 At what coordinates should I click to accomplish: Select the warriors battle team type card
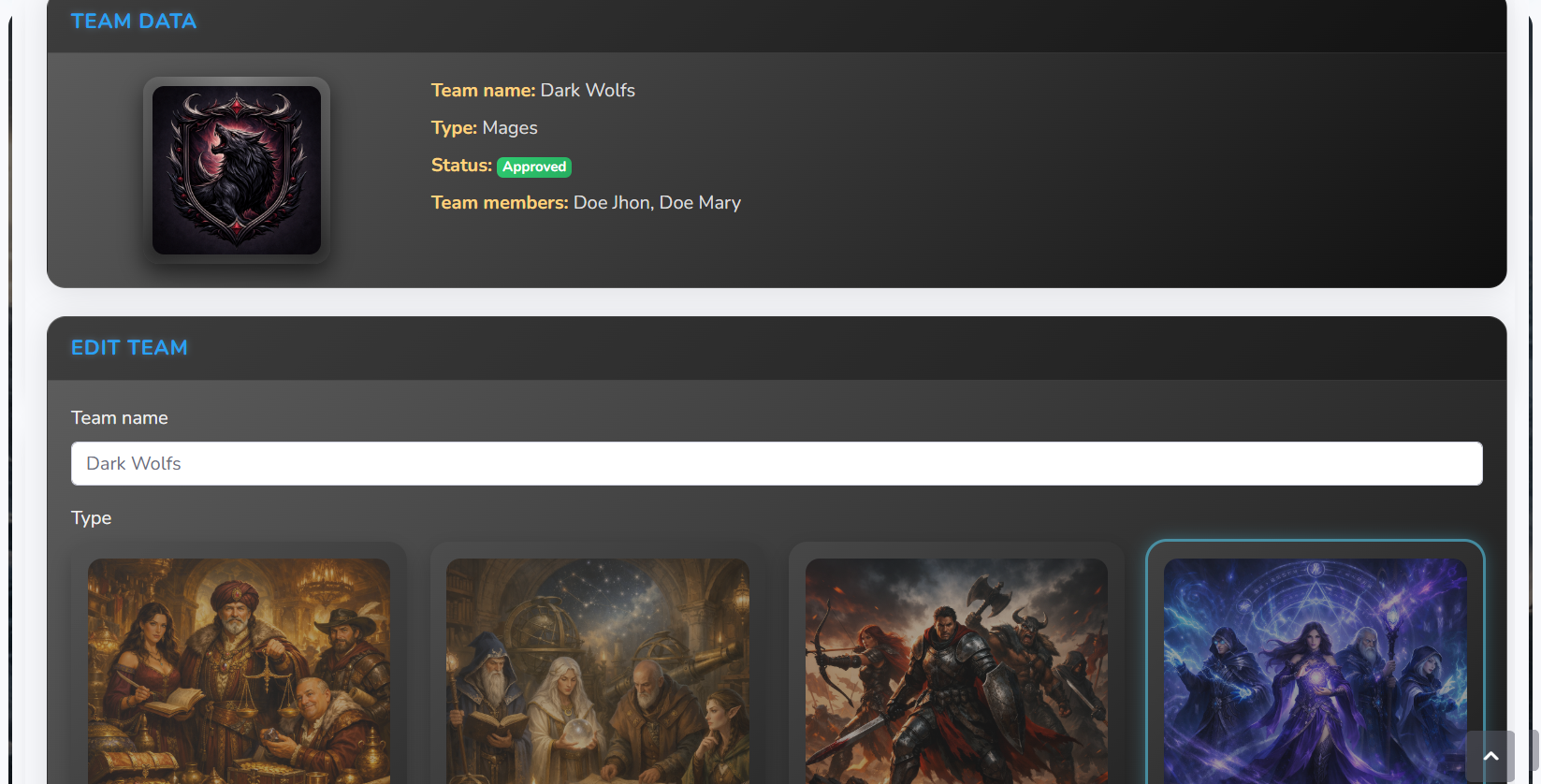pyautogui.click(x=956, y=663)
